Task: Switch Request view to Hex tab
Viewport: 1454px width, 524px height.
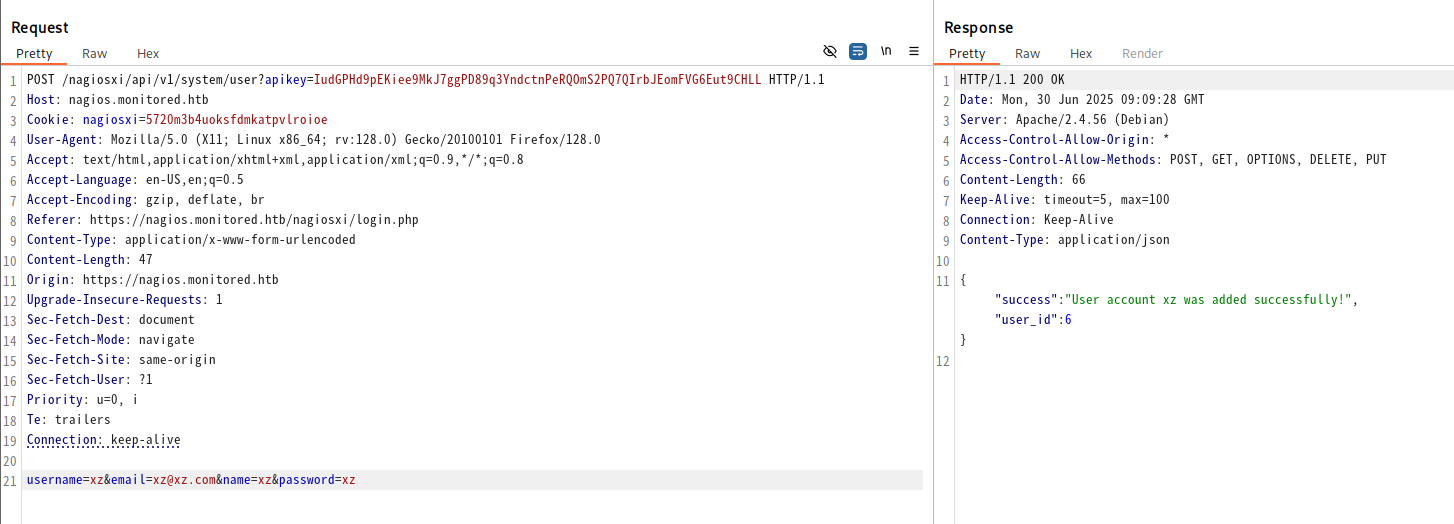Action: pos(148,53)
